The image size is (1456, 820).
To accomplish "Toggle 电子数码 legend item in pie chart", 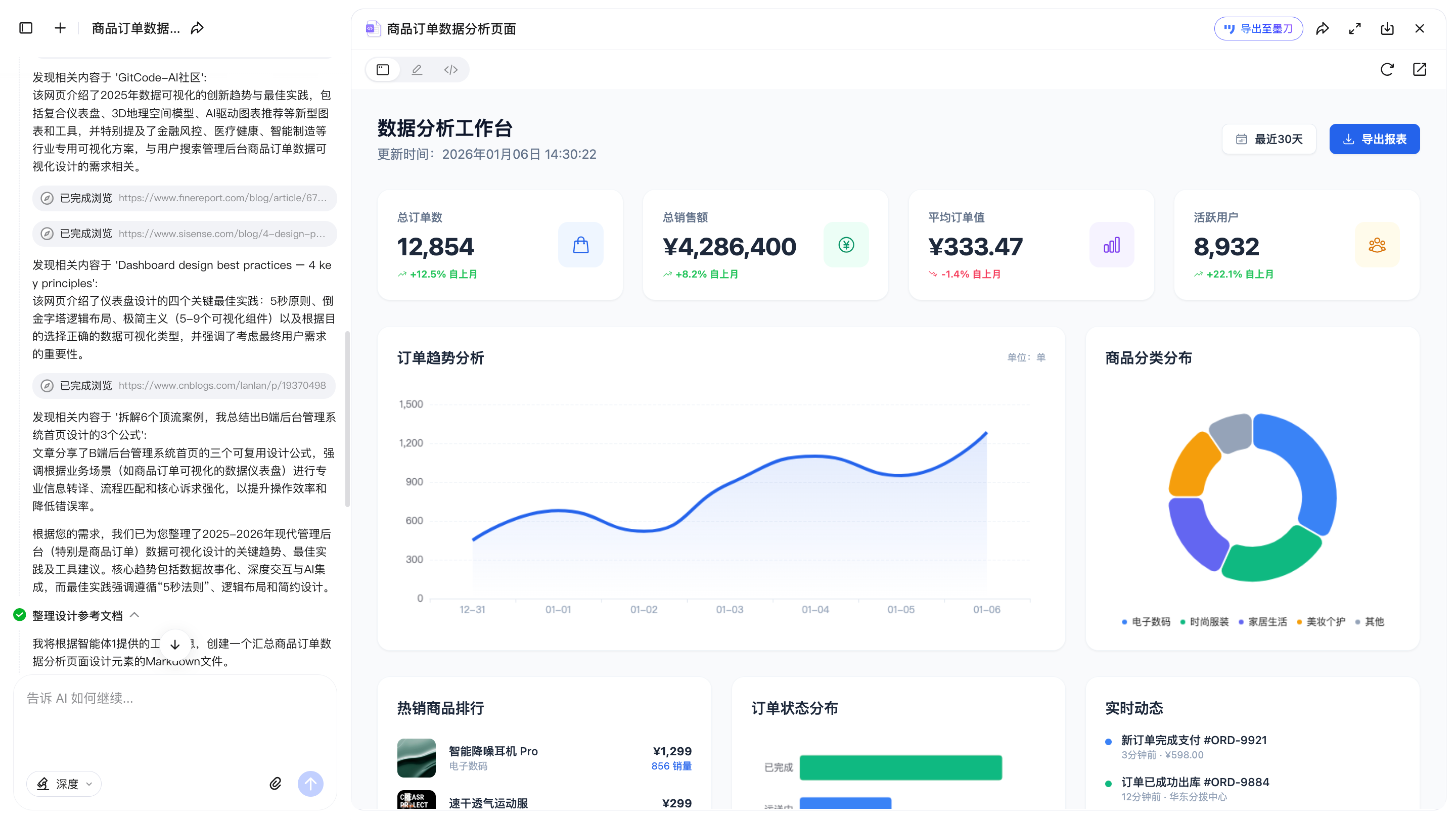I will [x=1147, y=622].
